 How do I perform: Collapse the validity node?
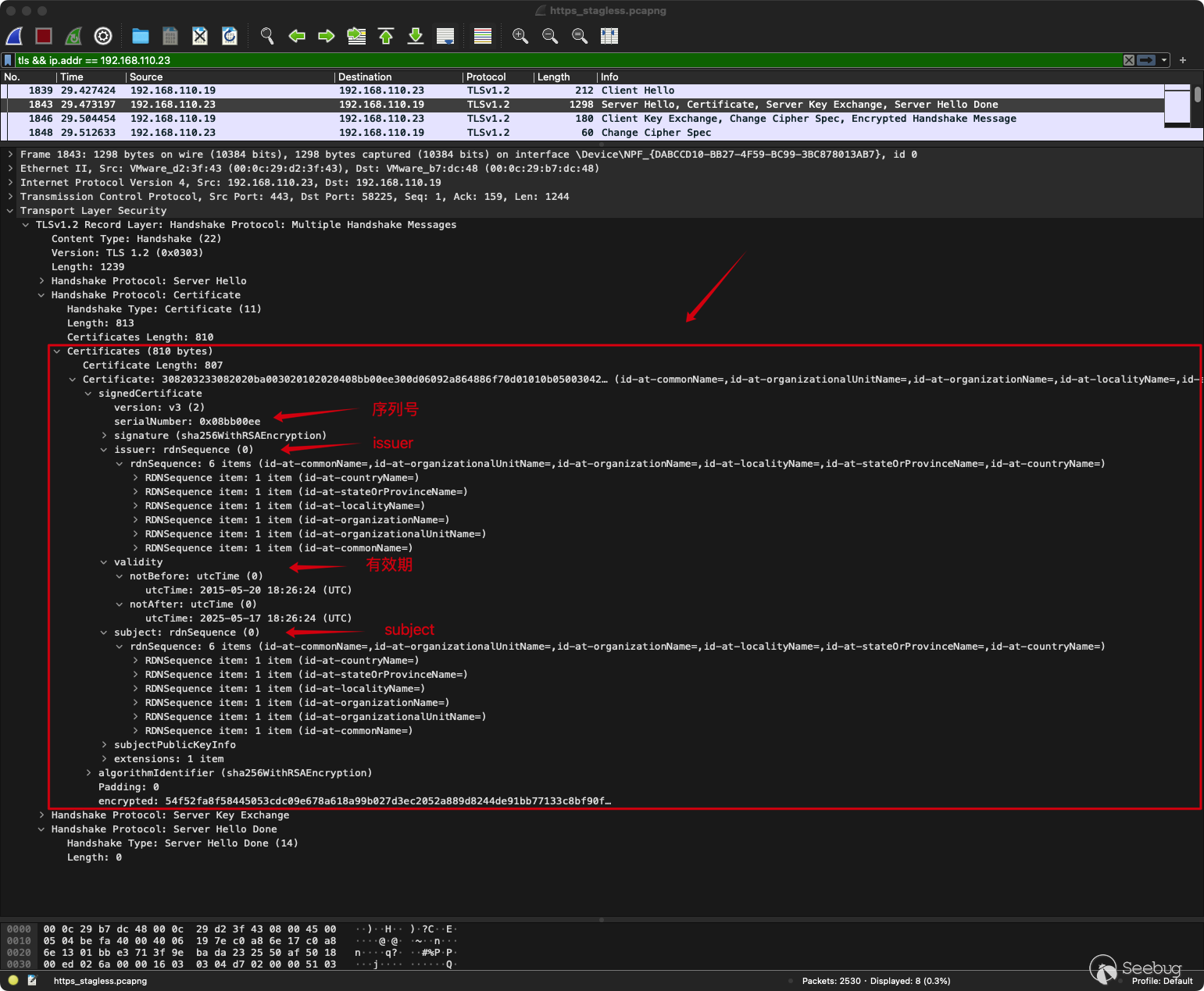click(x=104, y=562)
